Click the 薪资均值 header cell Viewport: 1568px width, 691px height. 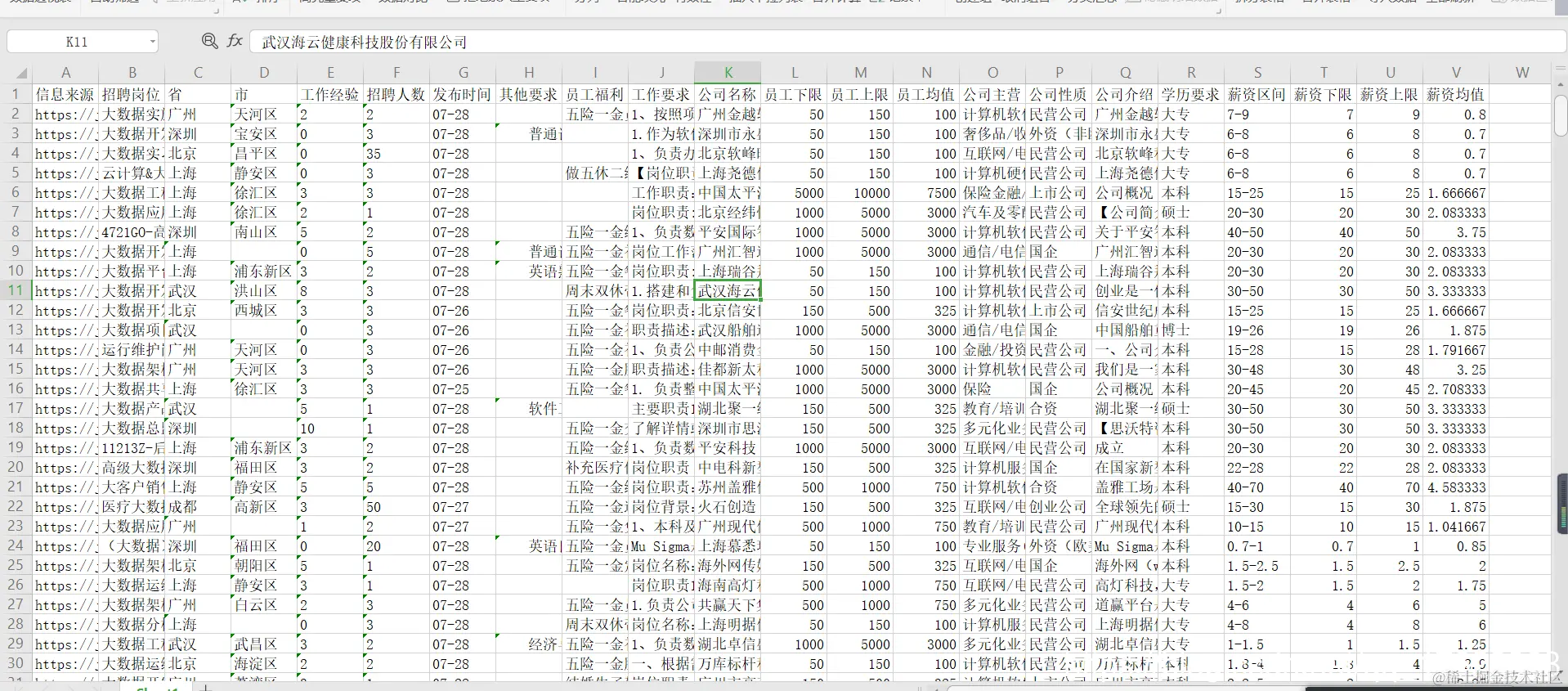[x=1456, y=95]
